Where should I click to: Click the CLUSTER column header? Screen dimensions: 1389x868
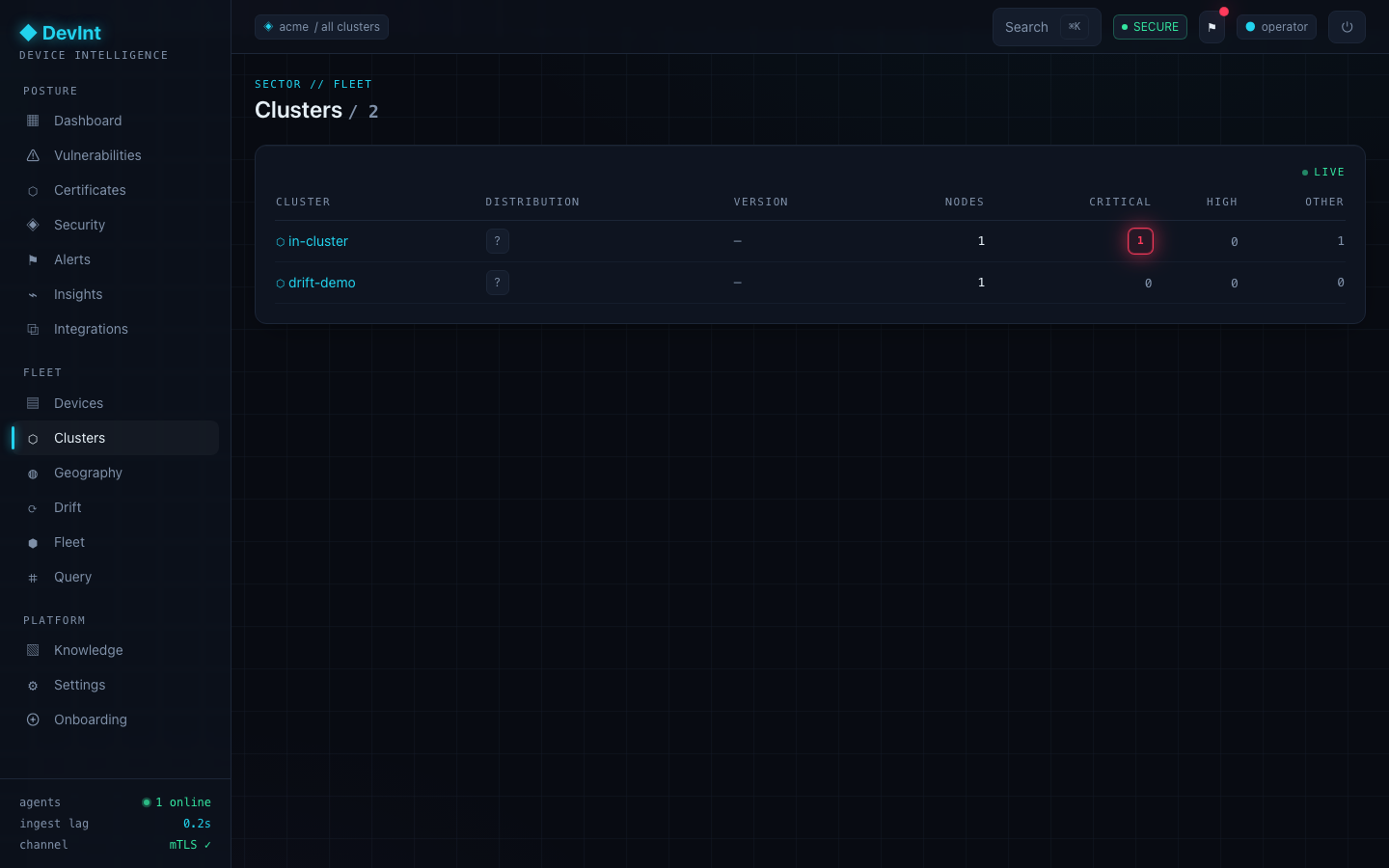click(303, 202)
